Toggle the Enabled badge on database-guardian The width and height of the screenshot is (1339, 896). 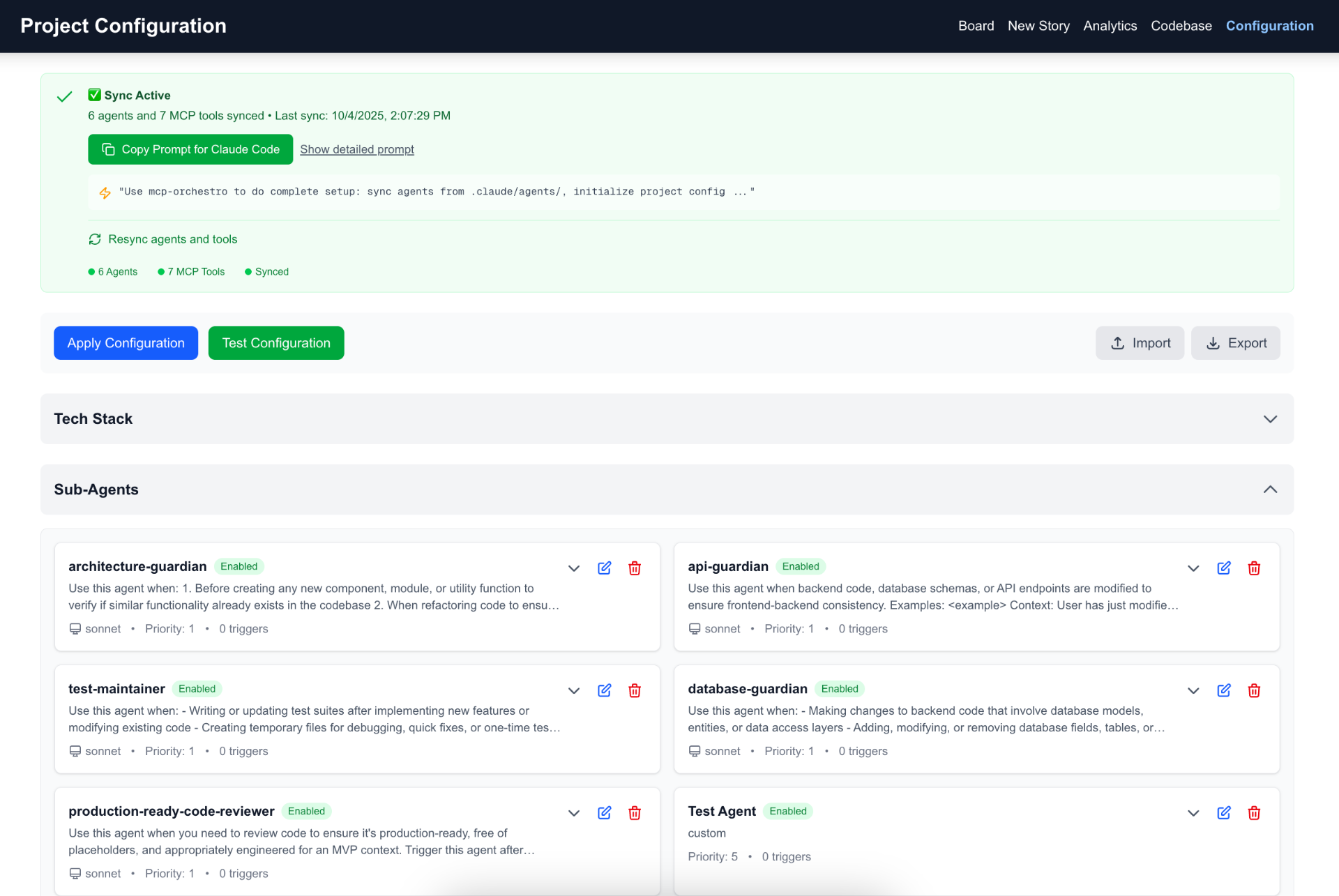pyautogui.click(x=839, y=689)
